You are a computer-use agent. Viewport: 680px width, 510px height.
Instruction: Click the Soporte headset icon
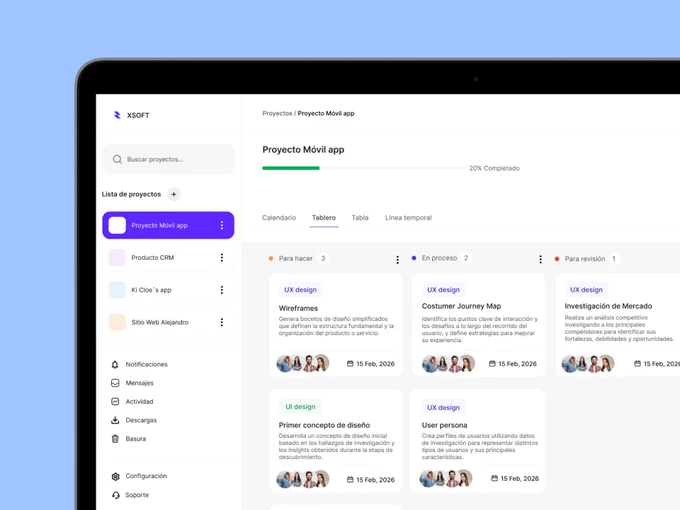click(x=116, y=495)
